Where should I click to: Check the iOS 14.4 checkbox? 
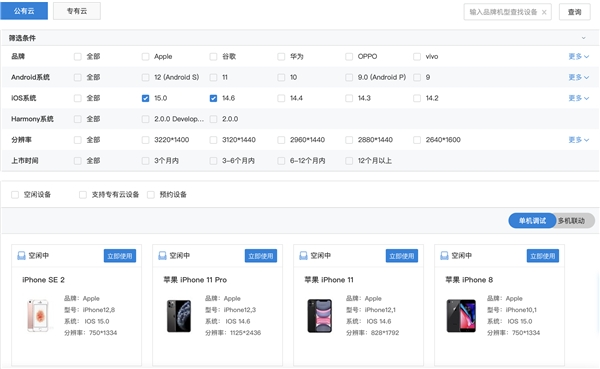tap(281, 98)
